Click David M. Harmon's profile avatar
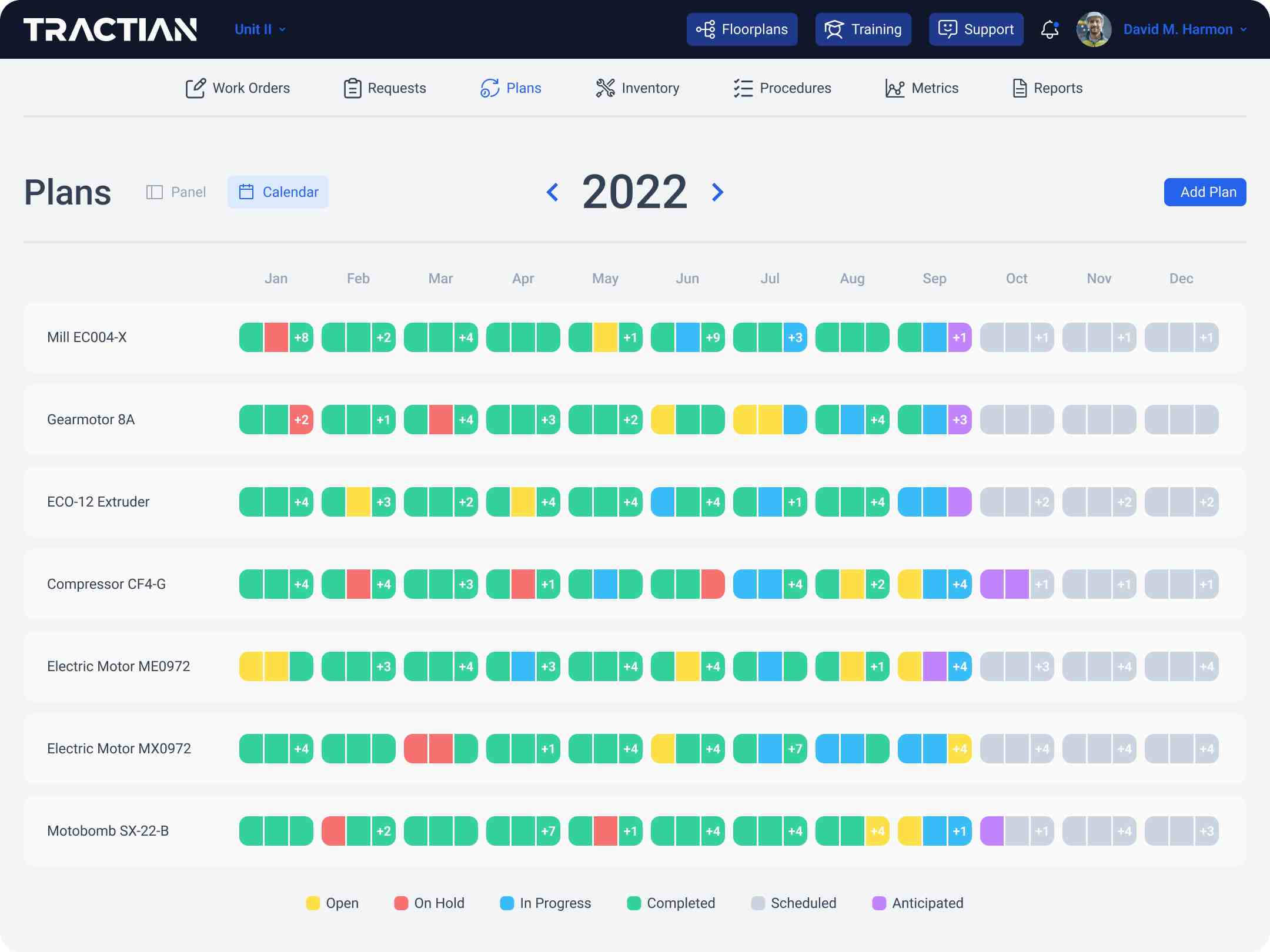The width and height of the screenshot is (1270, 952). tap(1094, 29)
